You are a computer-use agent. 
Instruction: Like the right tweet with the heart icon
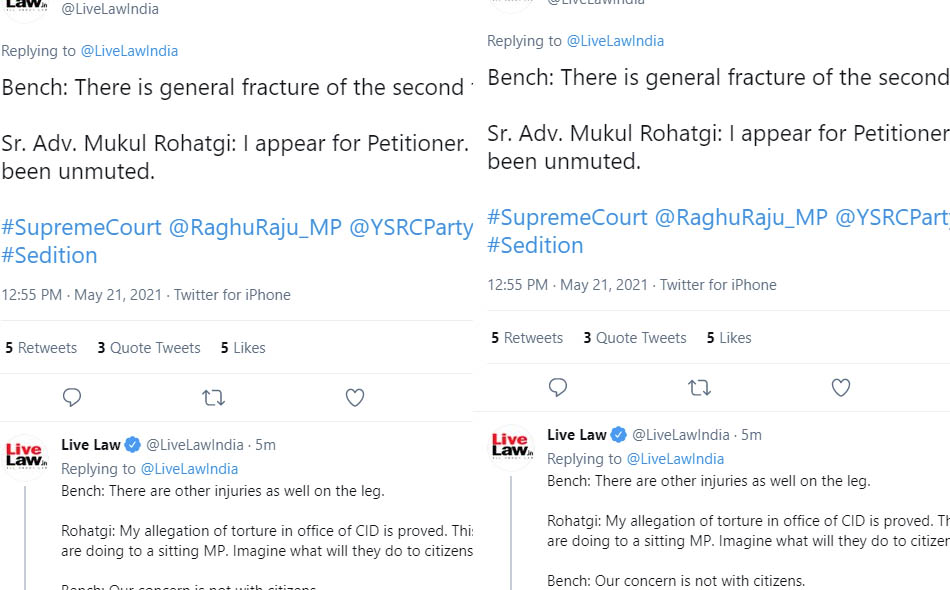coord(841,387)
